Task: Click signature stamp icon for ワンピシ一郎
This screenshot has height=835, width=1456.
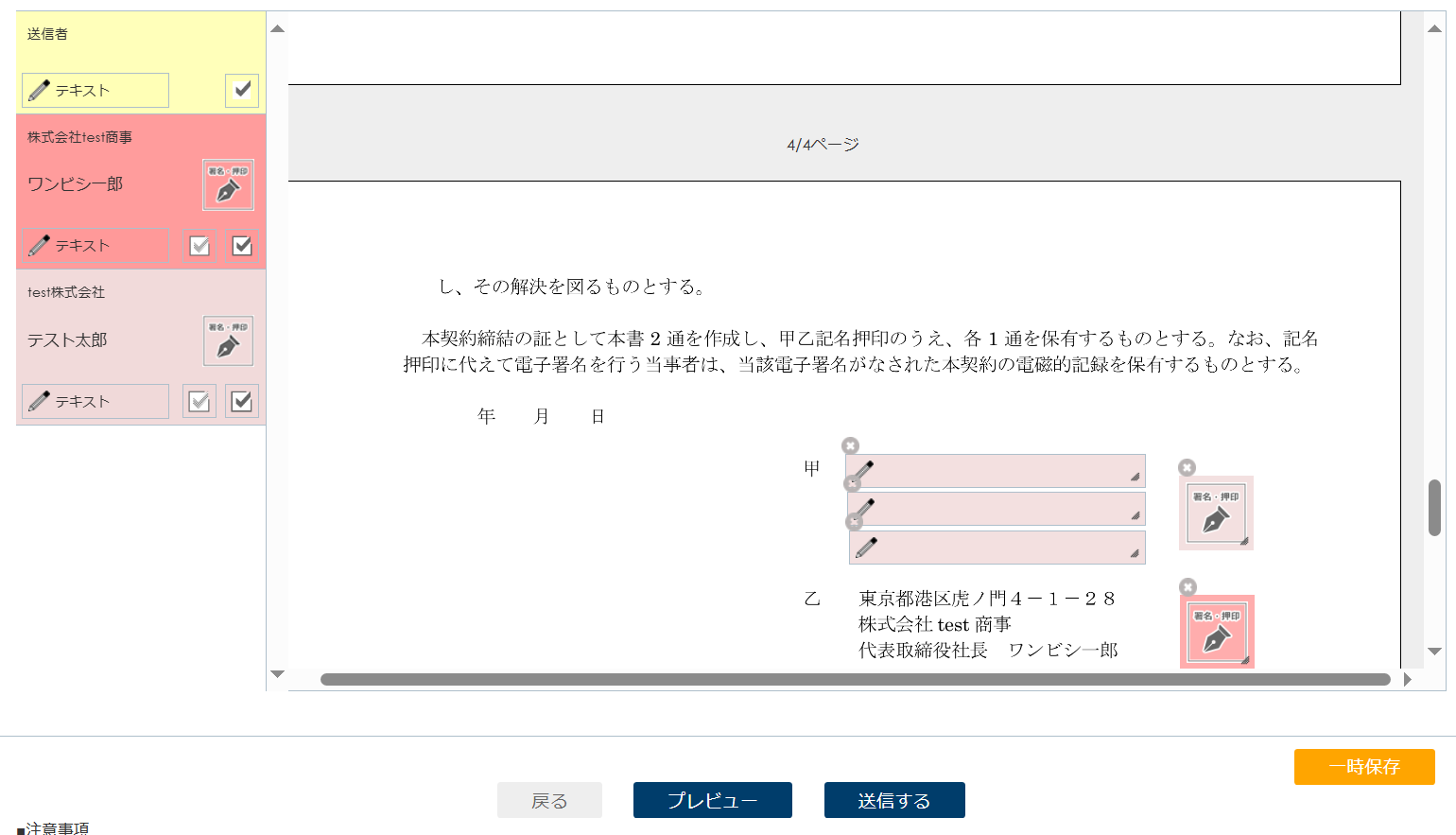Action: (x=228, y=184)
